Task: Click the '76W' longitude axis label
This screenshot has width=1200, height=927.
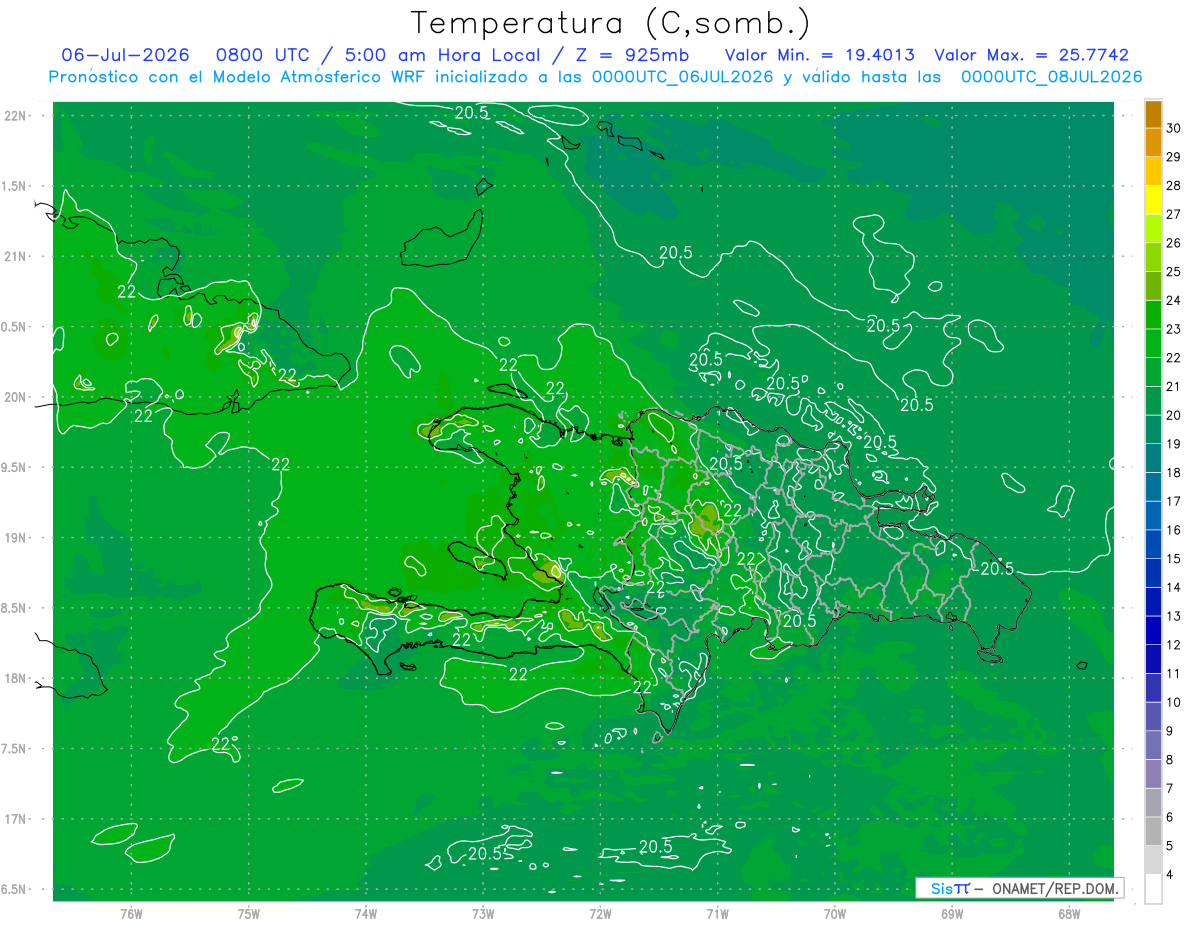Action: tap(131, 914)
